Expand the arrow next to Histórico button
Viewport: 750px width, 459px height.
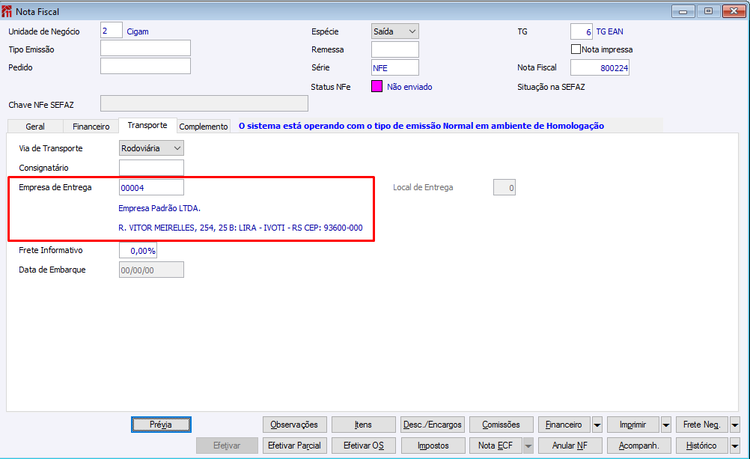click(x=735, y=446)
